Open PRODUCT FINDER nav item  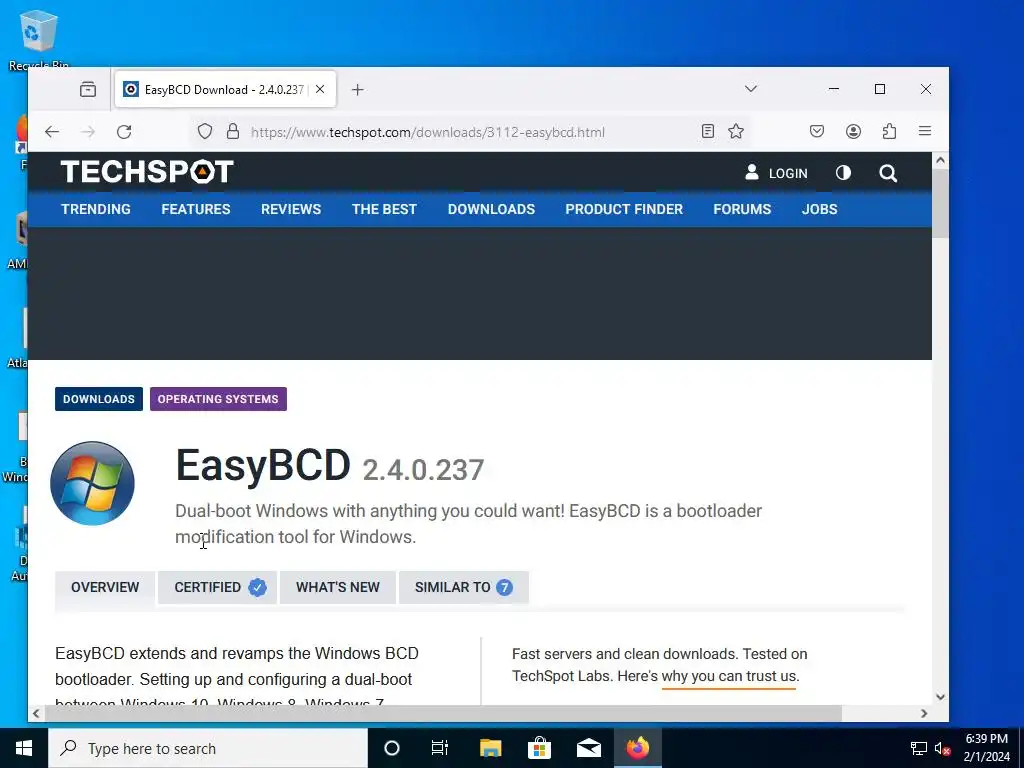624,209
